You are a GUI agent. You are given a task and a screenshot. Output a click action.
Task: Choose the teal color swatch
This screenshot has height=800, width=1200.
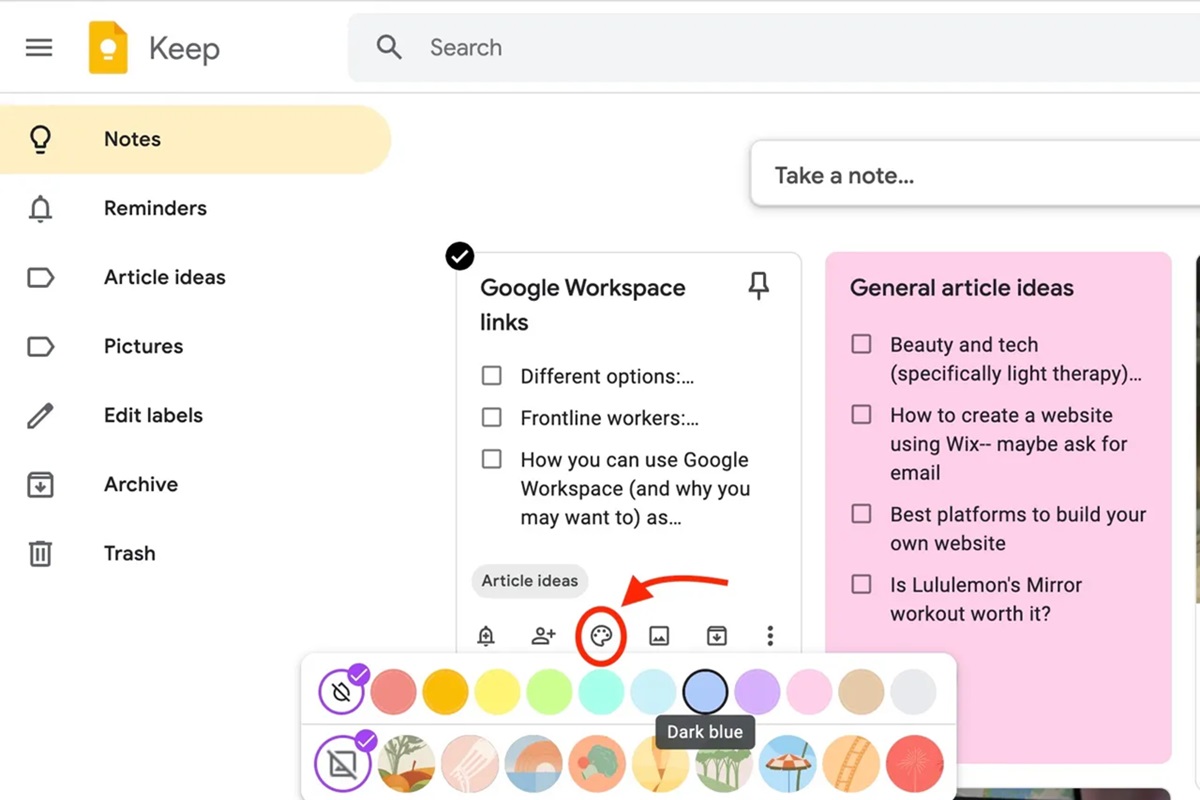tap(601, 692)
